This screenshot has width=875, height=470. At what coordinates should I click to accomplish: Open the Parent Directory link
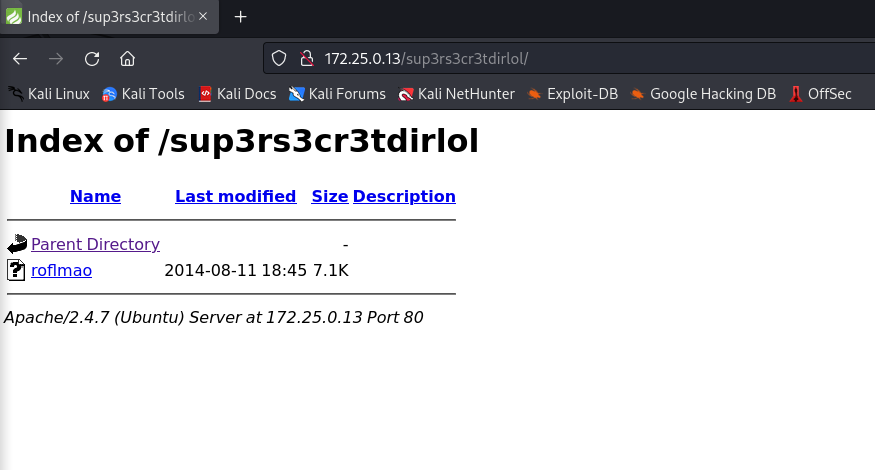pos(95,244)
